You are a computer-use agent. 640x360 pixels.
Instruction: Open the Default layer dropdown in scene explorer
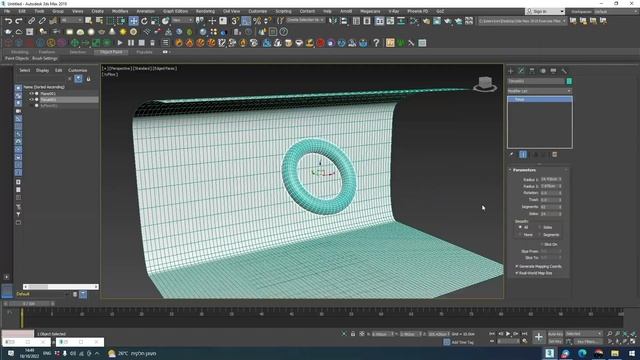42,294
